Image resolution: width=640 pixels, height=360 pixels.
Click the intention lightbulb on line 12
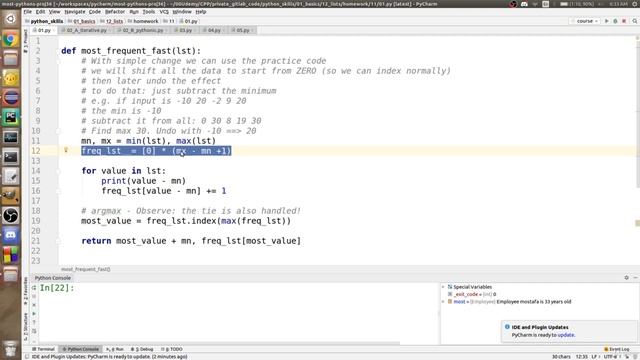pos(66,150)
